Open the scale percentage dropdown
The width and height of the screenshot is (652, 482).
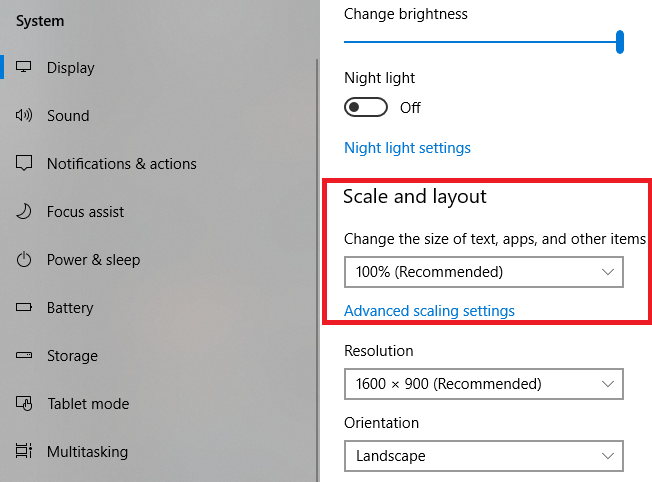click(x=483, y=272)
